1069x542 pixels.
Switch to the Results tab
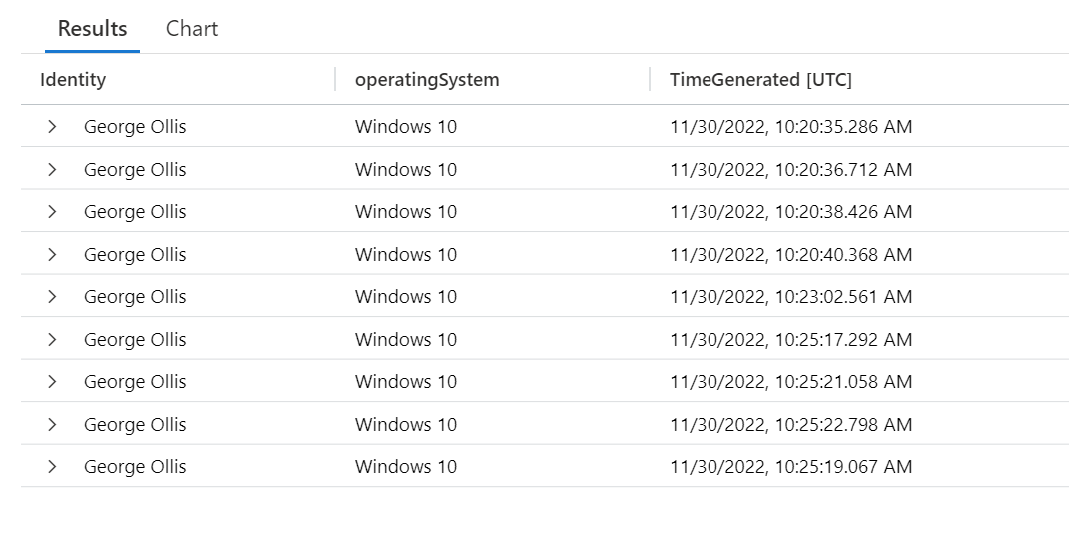92,28
